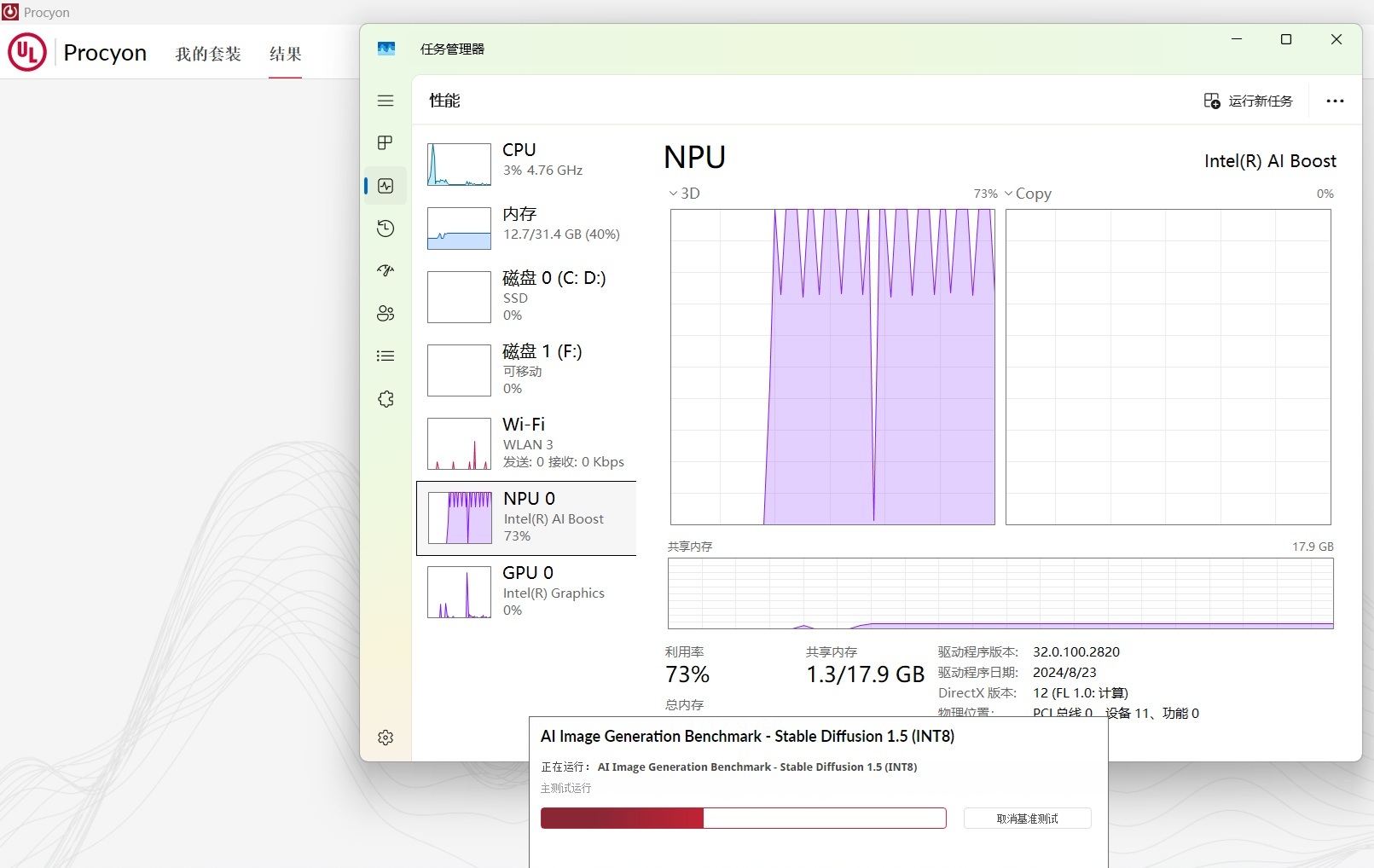This screenshot has height=868, width=1374.
Task: Open 结果 tab in Procyon
Action: (x=285, y=54)
